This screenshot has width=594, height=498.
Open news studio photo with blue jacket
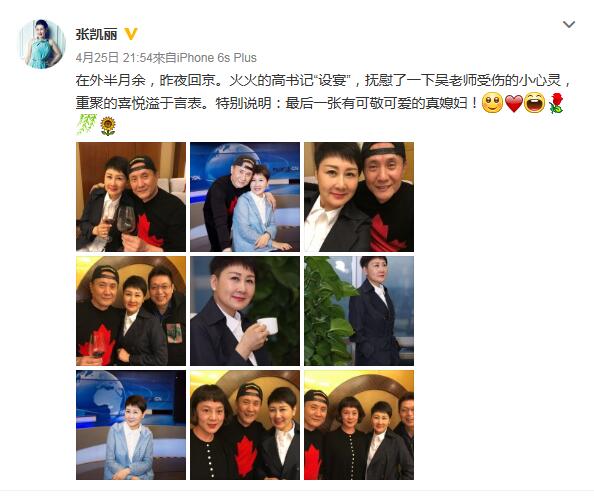click(x=245, y=197)
